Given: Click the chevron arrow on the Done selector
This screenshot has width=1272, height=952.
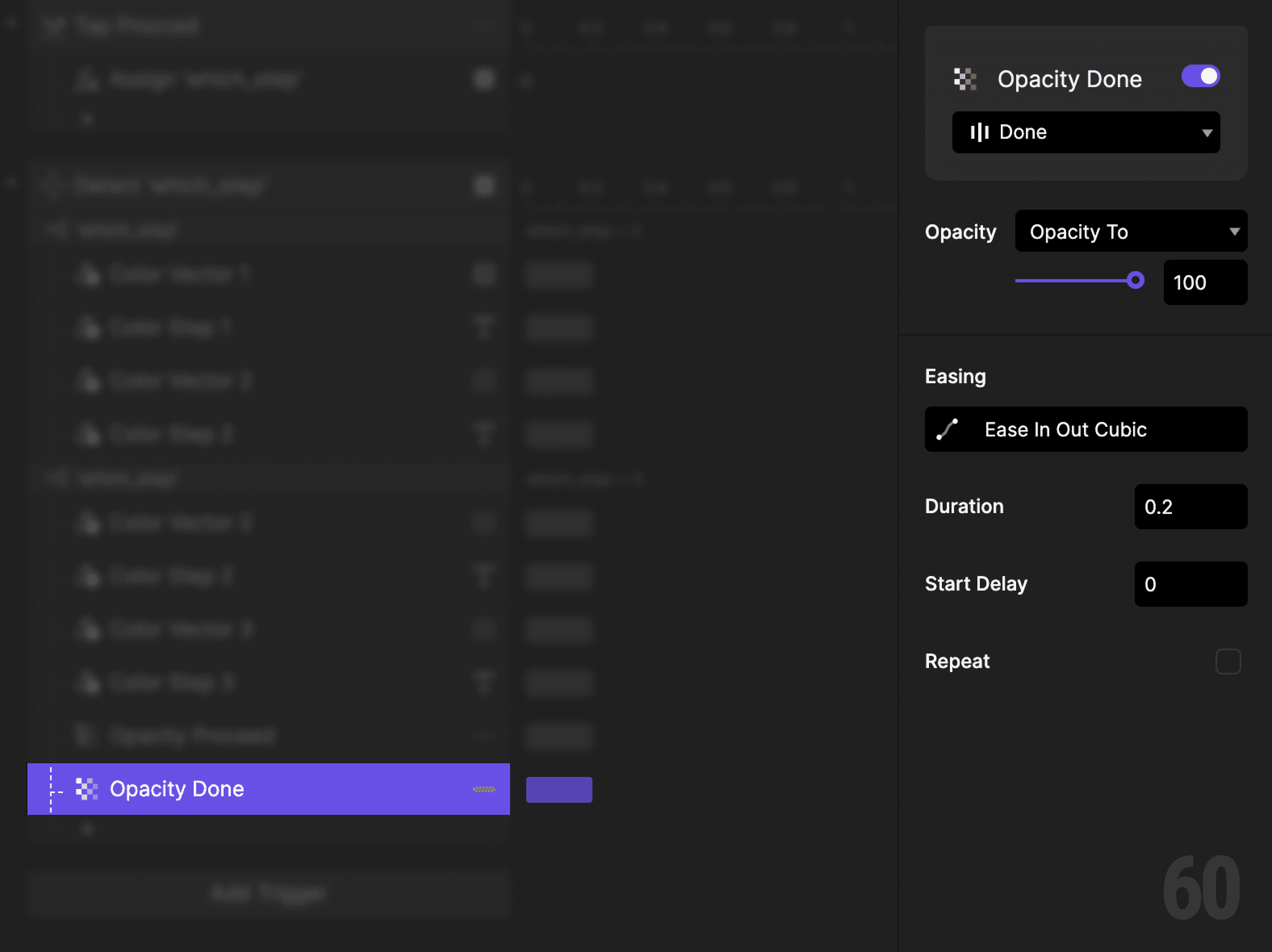Looking at the screenshot, I should (x=1207, y=132).
